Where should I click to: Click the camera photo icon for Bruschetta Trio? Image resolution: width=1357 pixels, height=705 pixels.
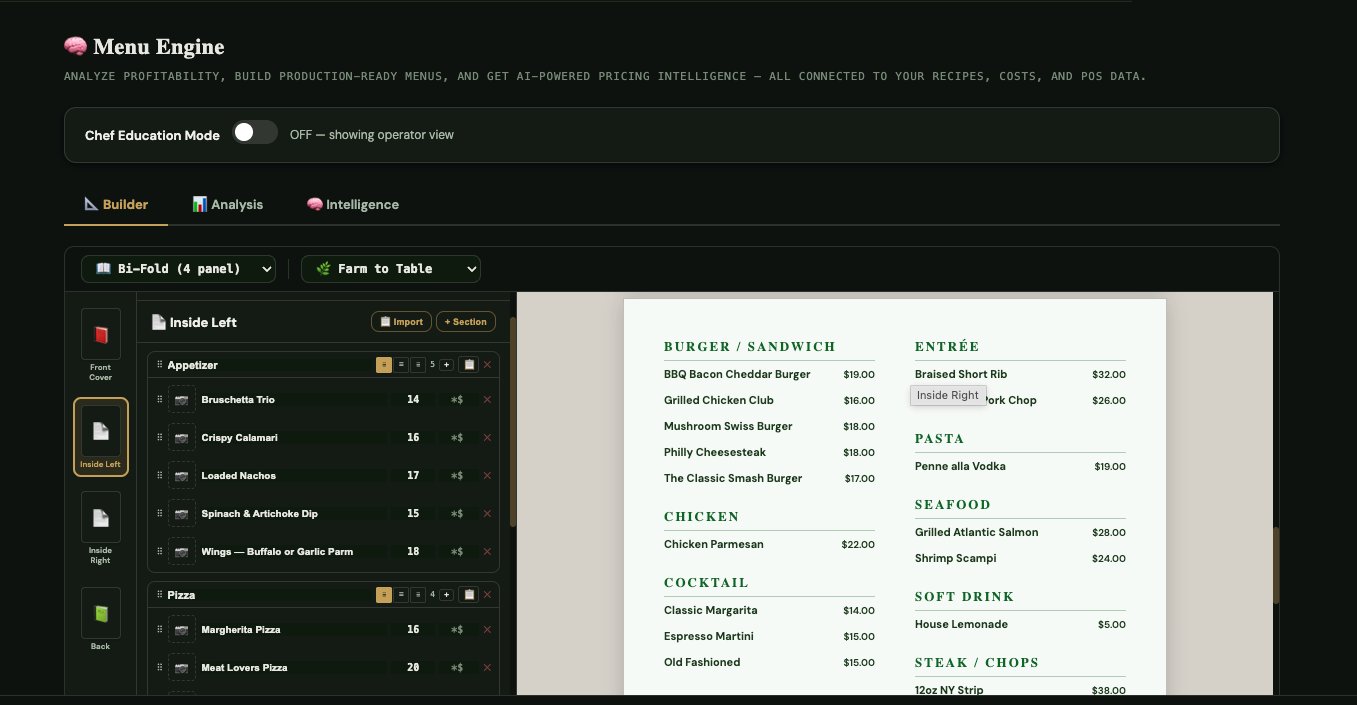coord(182,400)
